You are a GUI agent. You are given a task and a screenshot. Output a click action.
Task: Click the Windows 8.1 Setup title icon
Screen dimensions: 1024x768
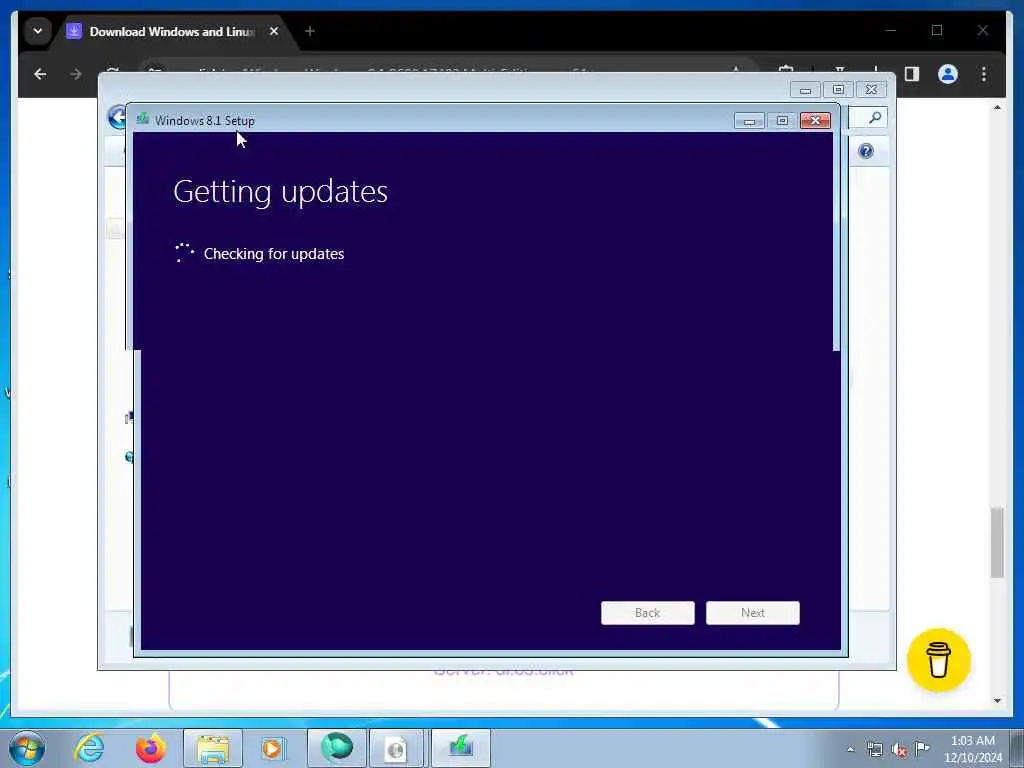pos(142,120)
